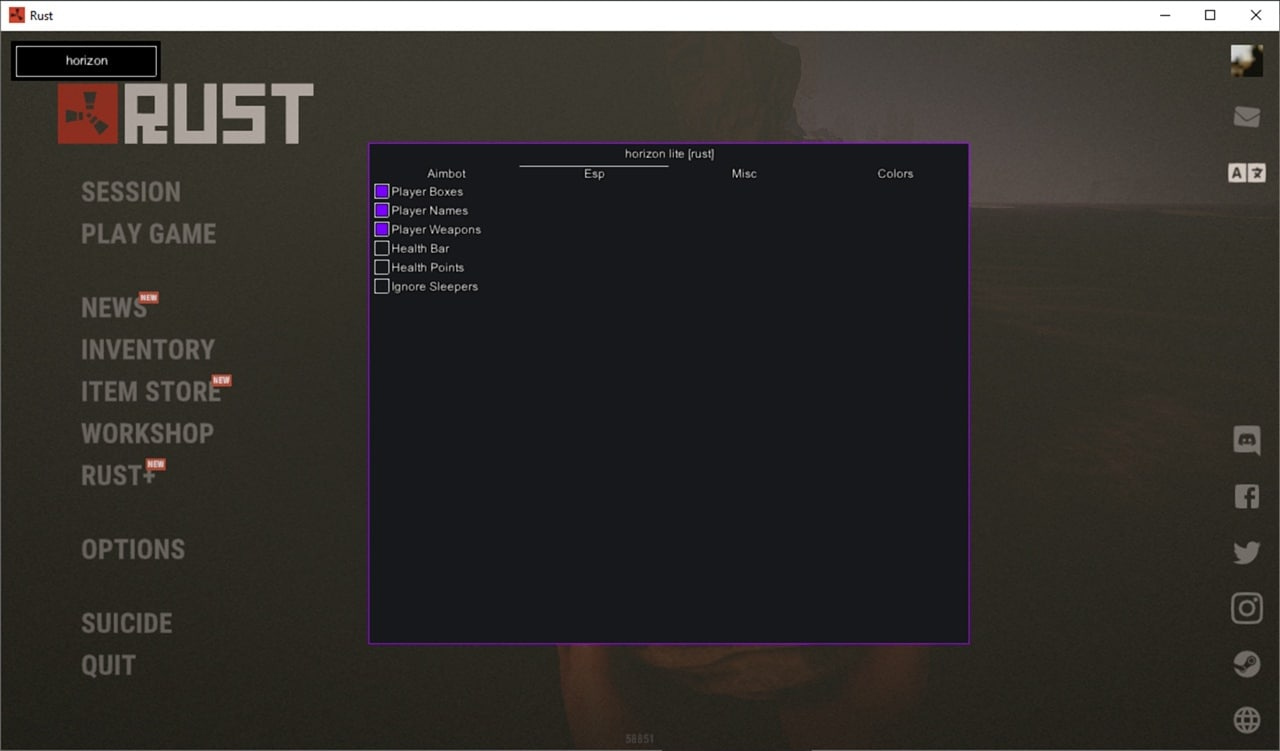Open the ITEM STORE menu item
This screenshot has height=751, width=1280.
[151, 392]
